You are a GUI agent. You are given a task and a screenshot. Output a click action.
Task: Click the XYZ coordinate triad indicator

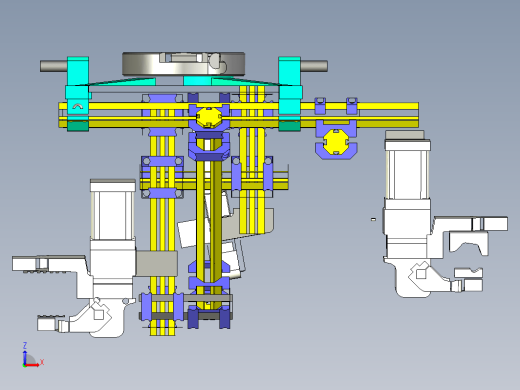point(33,355)
